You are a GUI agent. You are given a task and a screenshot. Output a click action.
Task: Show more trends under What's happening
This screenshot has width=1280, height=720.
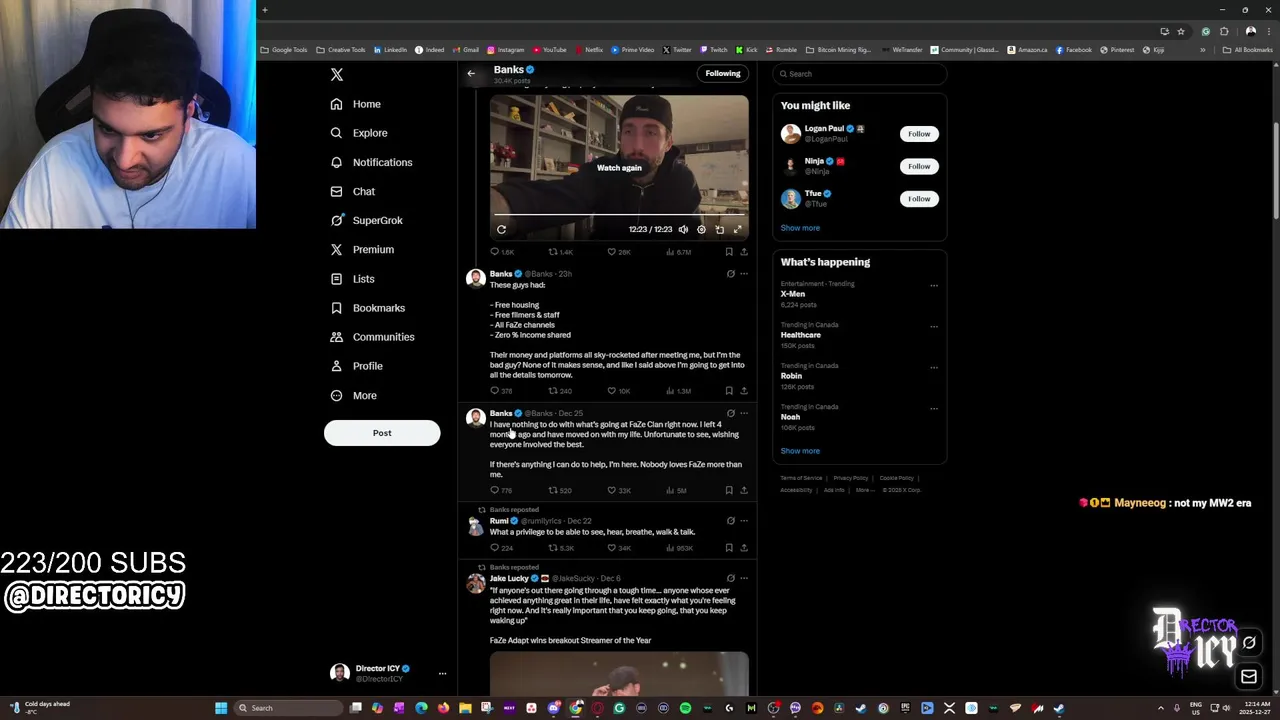coord(800,451)
